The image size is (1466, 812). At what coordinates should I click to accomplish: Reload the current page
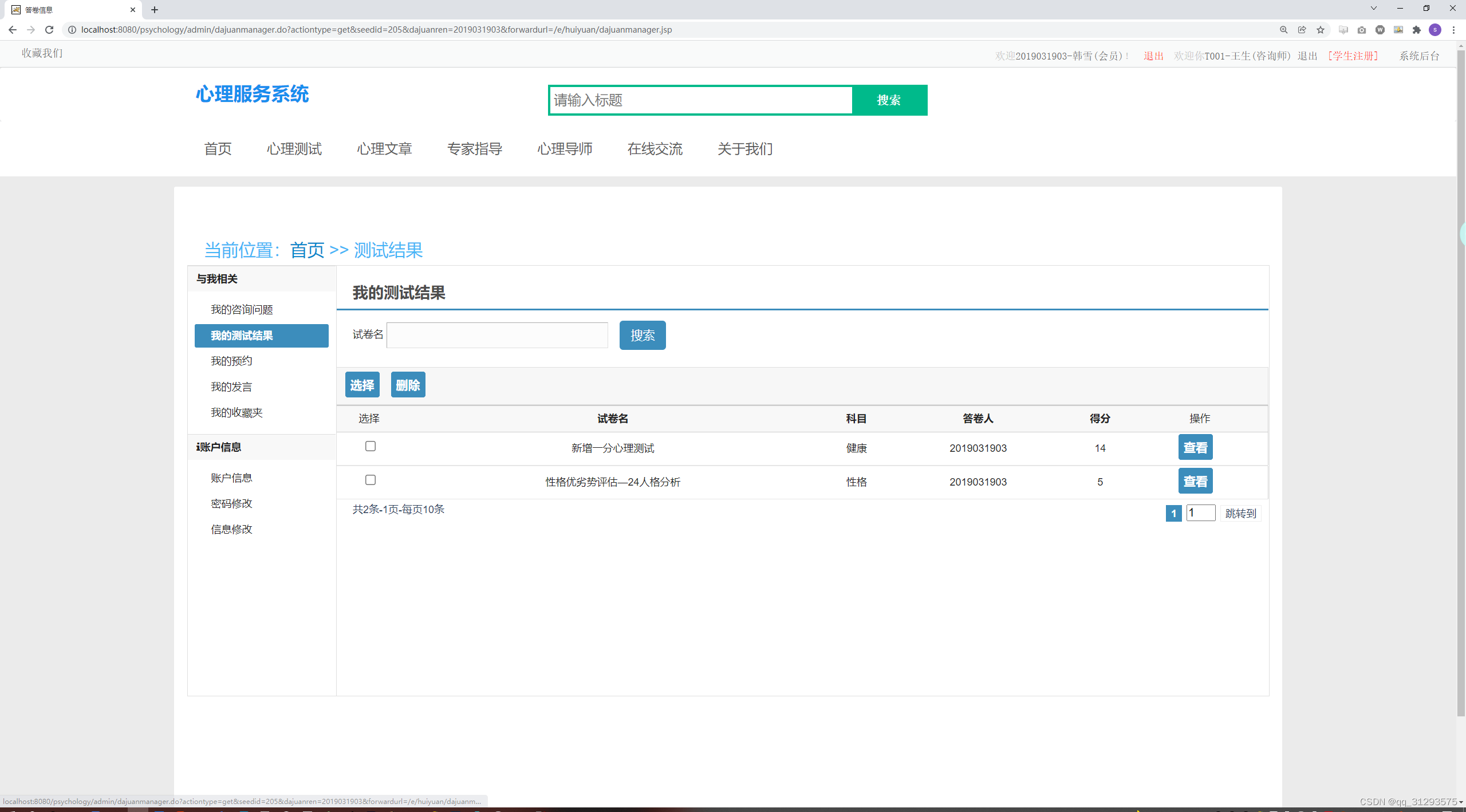point(49,30)
